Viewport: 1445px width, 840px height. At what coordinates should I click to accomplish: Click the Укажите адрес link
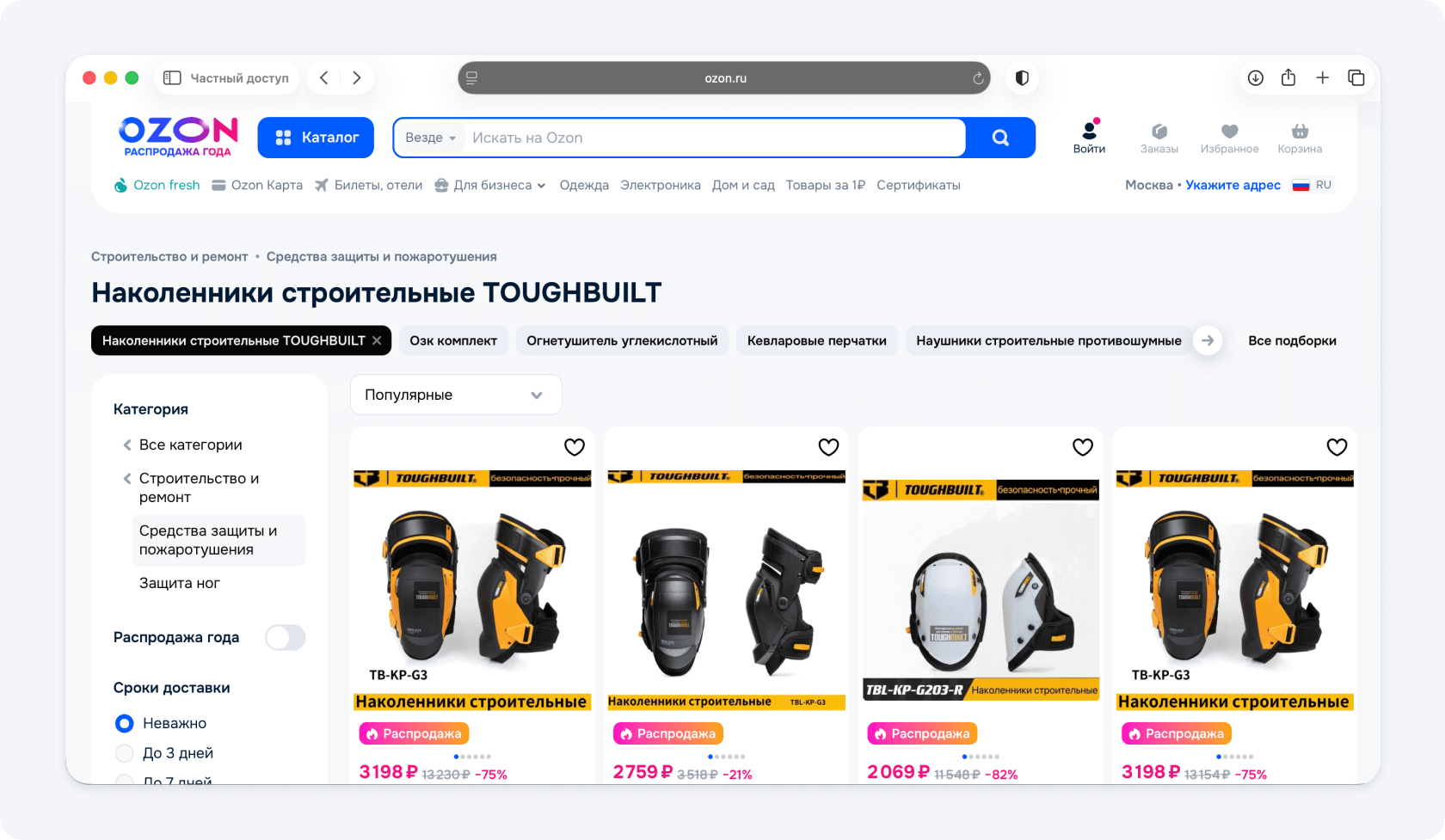pyautogui.click(x=1233, y=185)
